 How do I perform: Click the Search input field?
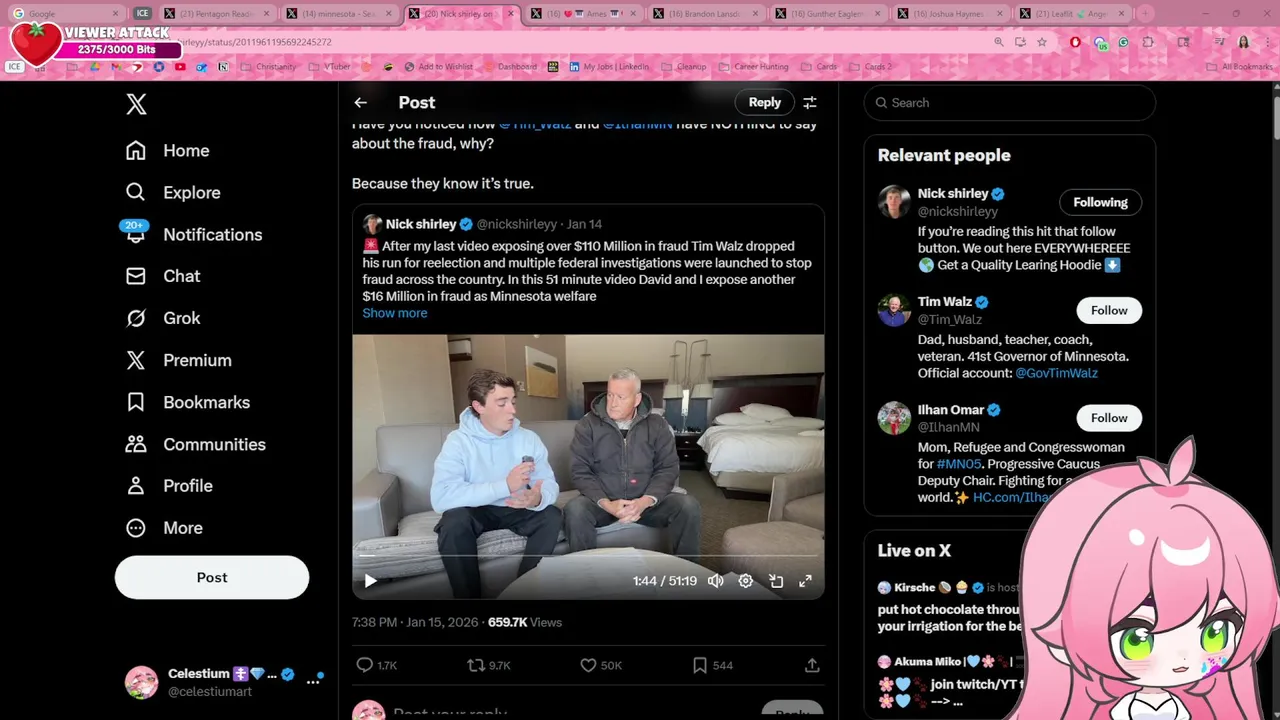tap(1010, 103)
